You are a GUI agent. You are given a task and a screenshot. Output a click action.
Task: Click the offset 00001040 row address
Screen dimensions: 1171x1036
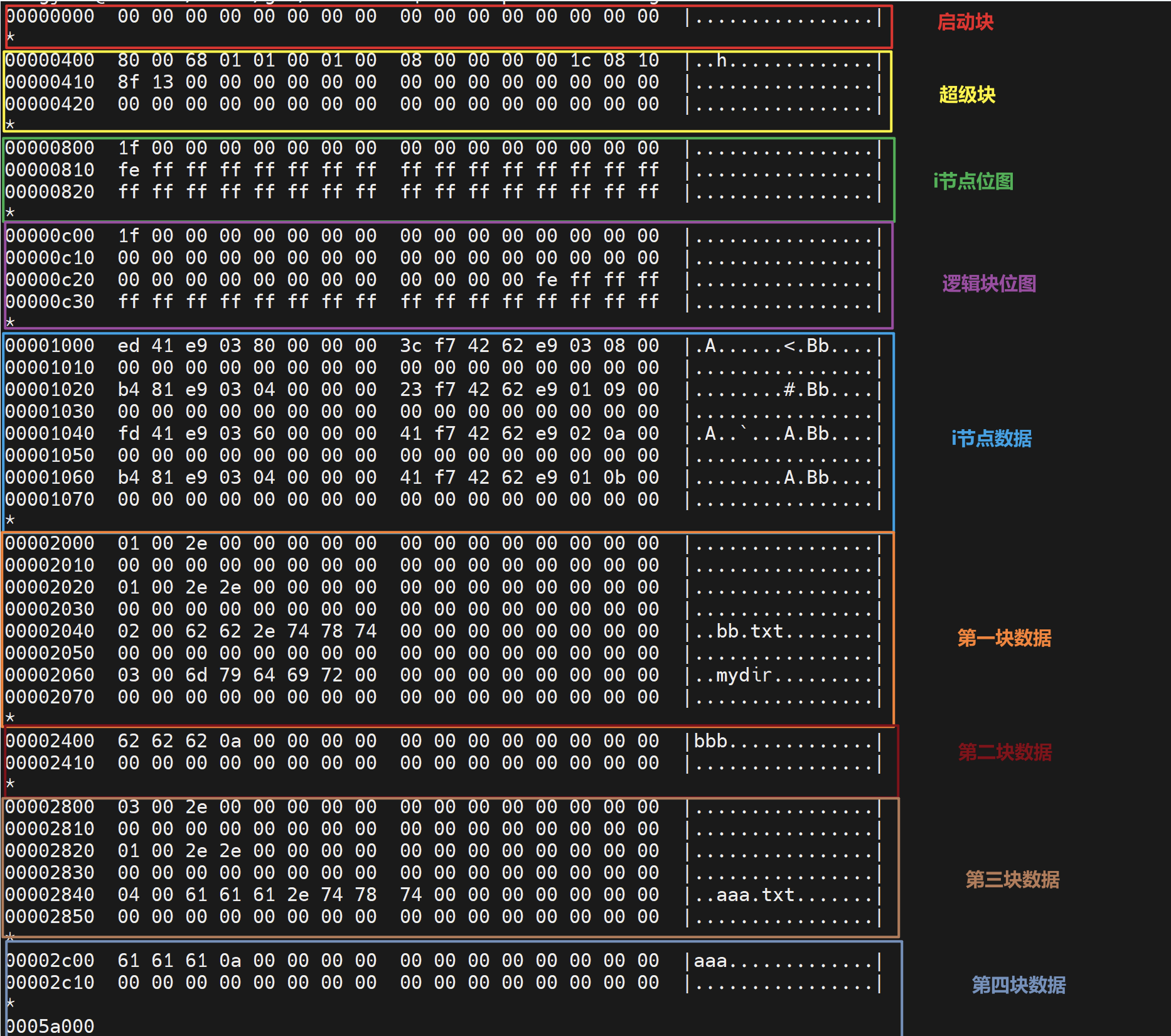[x=50, y=434]
